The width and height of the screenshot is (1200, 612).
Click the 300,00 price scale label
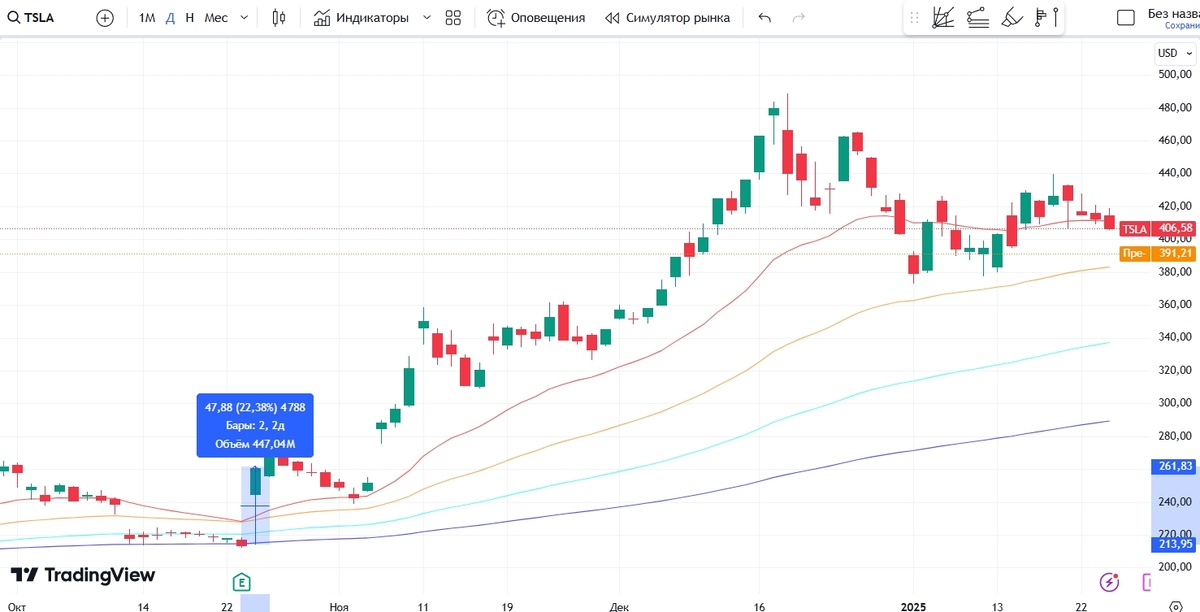coord(1174,403)
